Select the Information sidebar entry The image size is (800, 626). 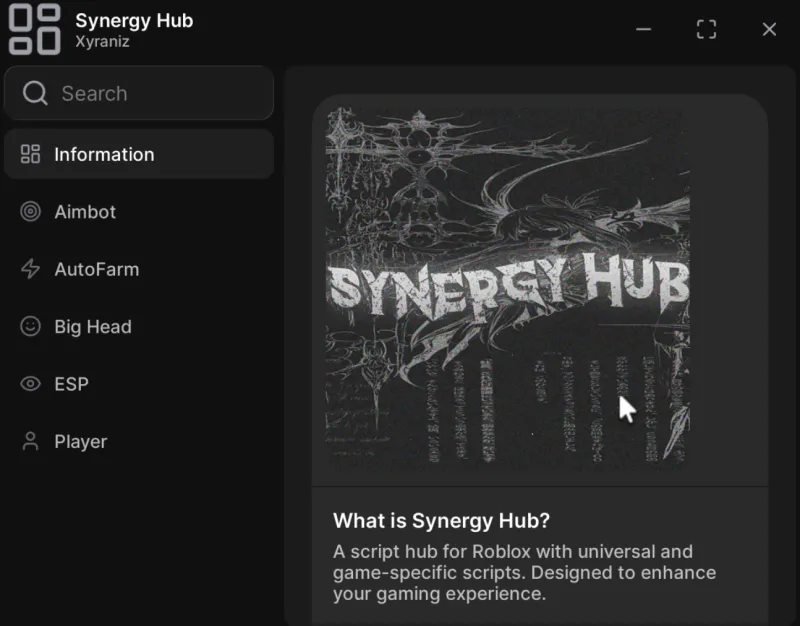pyautogui.click(x=103, y=154)
